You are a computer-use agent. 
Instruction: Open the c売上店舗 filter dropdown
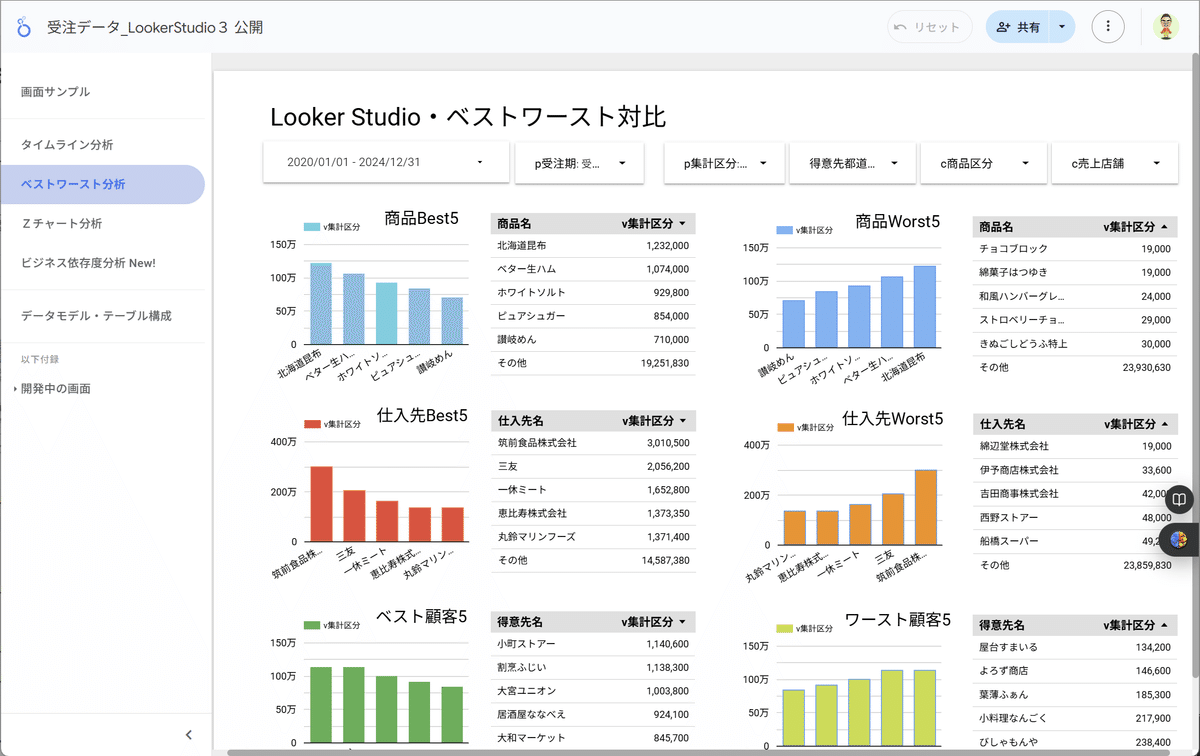[x=1115, y=162]
